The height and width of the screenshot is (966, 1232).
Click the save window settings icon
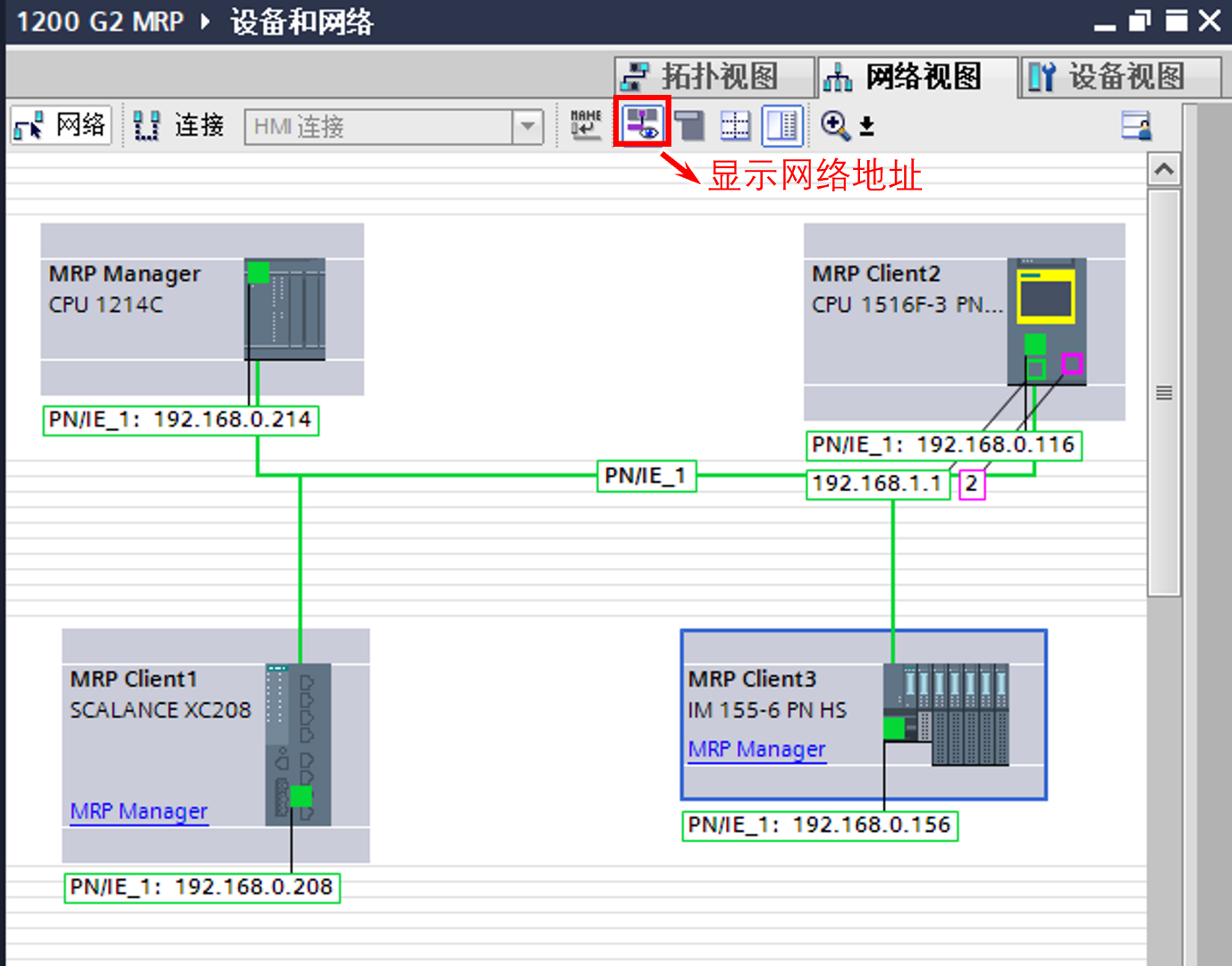[x=1136, y=125]
